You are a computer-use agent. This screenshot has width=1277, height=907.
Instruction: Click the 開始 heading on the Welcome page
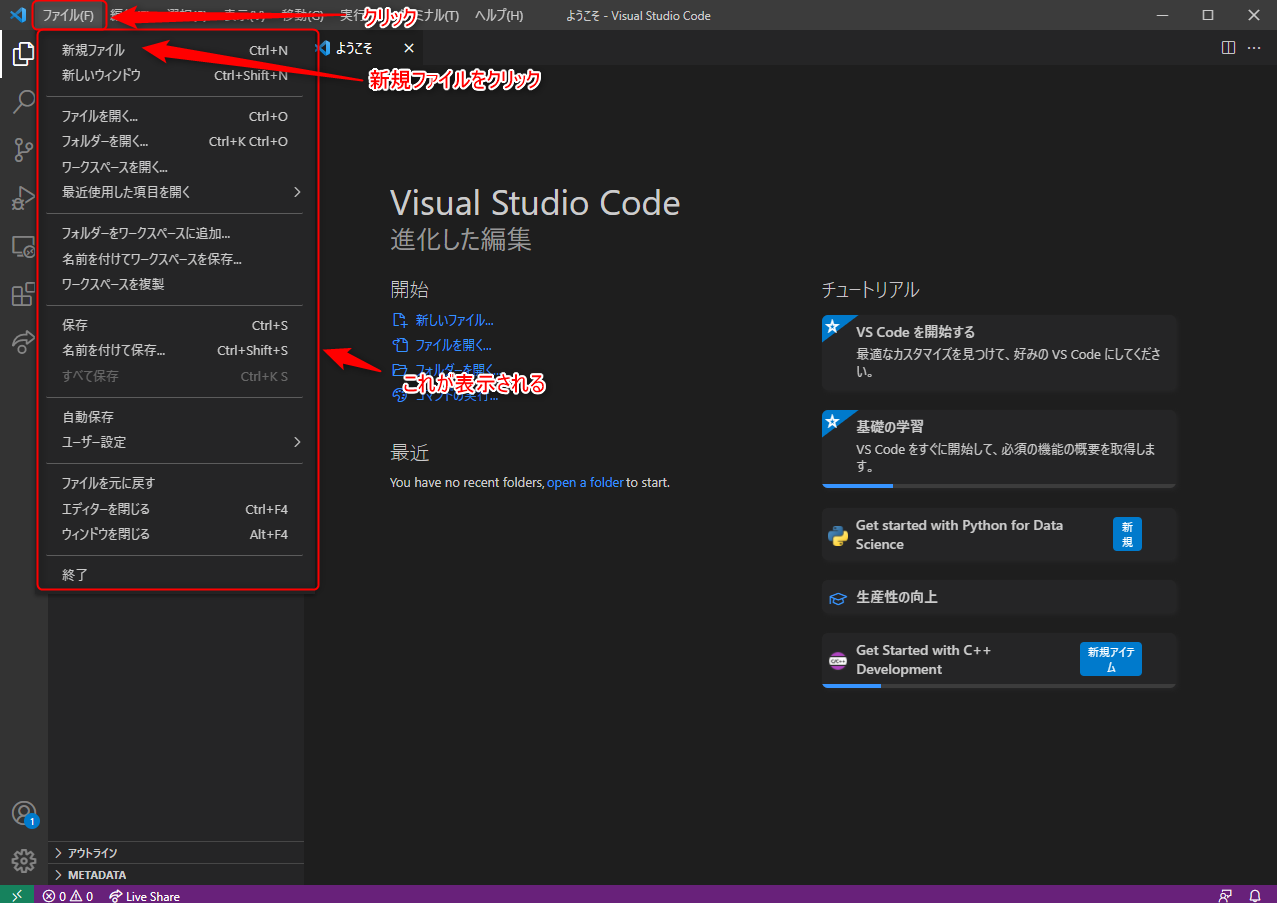click(x=410, y=290)
